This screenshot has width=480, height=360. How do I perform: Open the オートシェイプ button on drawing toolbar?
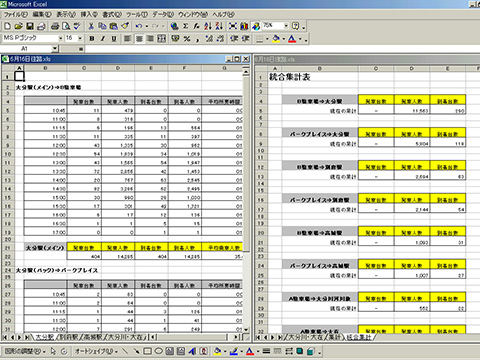(x=96, y=351)
